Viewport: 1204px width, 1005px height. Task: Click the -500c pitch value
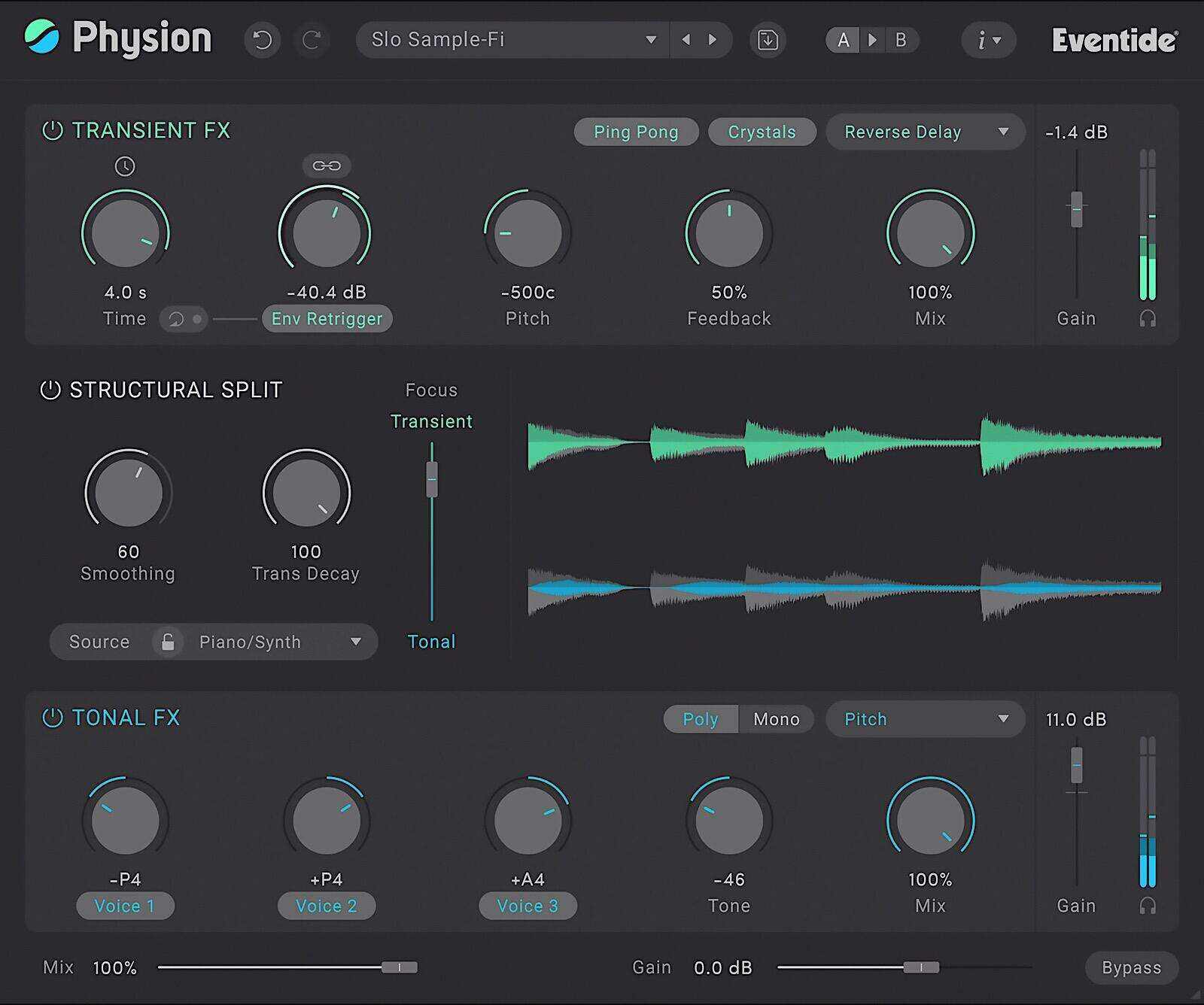coord(528,292)
